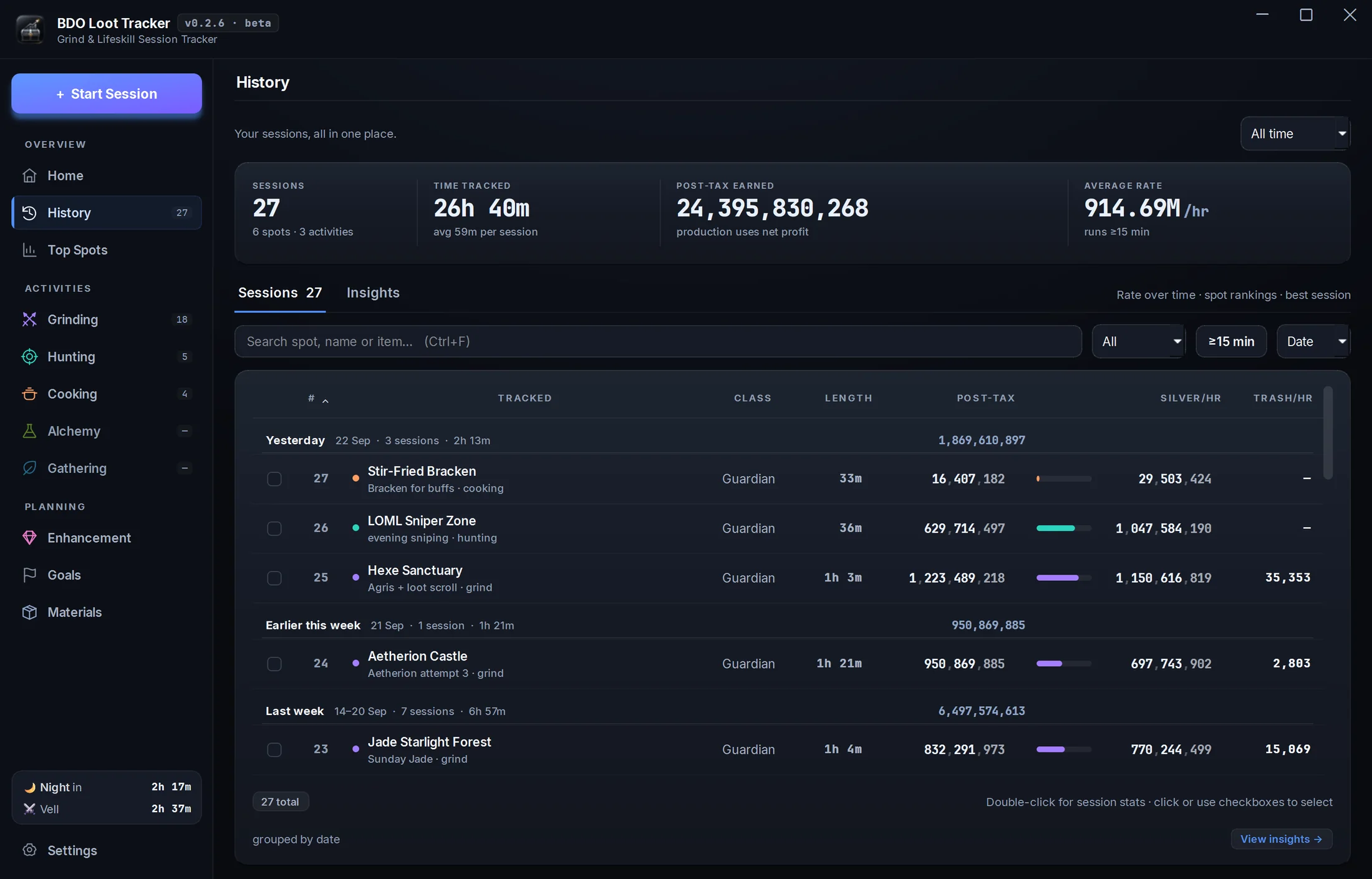Screen dimensions: 1372x879
Task: Open Gathering leaf icon
Action: (29, 469)
